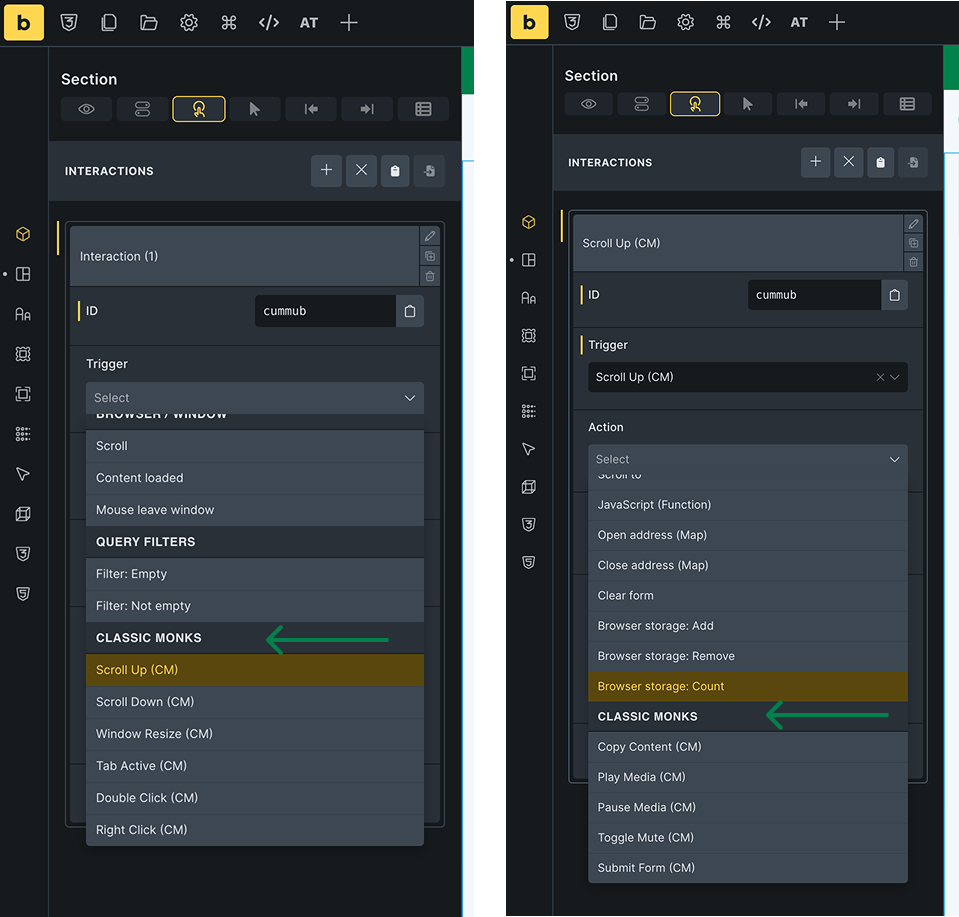Open the code brackets icon in left panel toolbar
The width and height of the screenshot is (959, 917).
tap(269, 23)
